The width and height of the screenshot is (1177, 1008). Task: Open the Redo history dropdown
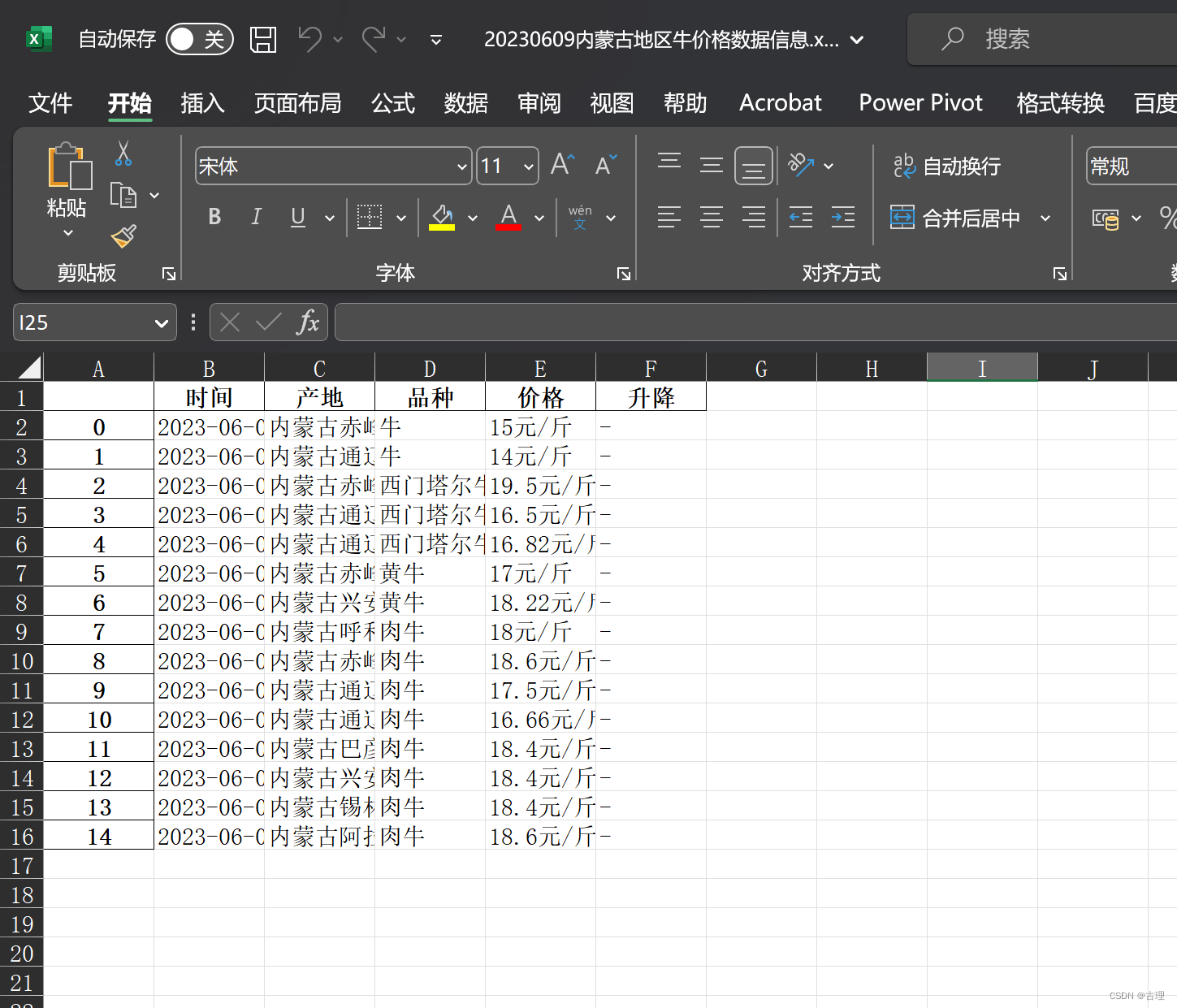[401, 39]
